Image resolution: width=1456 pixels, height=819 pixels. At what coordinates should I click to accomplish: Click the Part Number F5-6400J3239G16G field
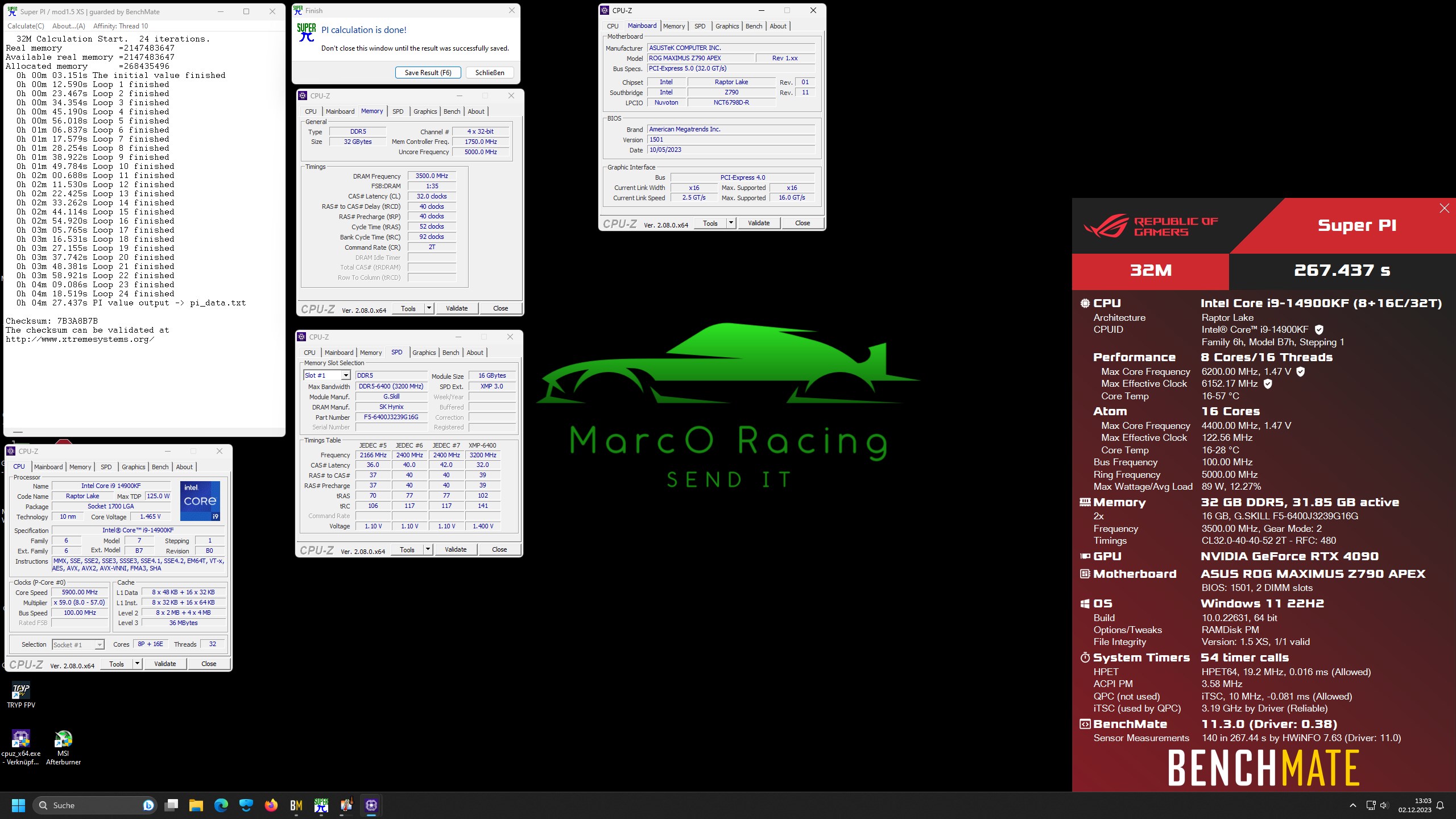[x=391, y=417]
